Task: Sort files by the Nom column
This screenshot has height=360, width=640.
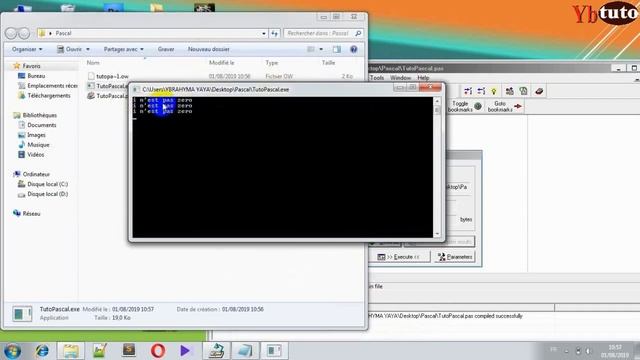Action: coord(93,62)
